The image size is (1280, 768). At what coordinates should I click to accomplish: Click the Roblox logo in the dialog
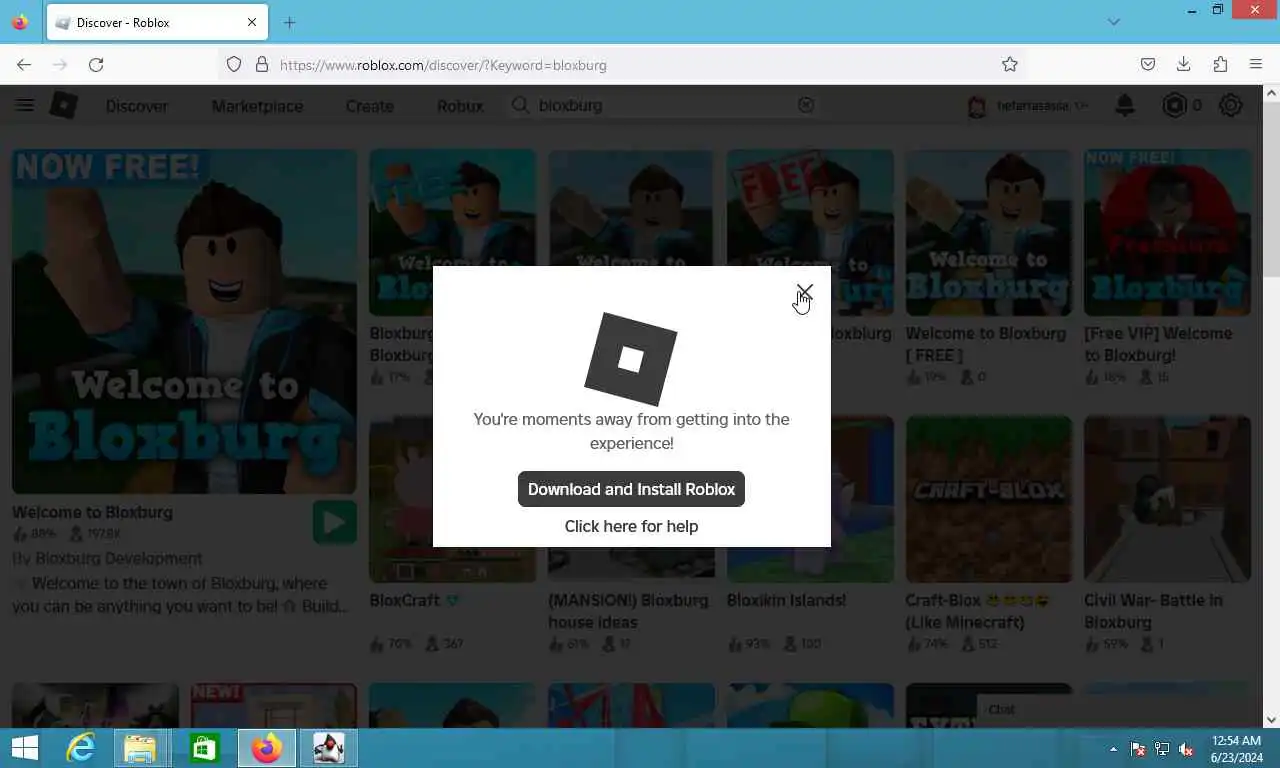(x=631, y=359)
